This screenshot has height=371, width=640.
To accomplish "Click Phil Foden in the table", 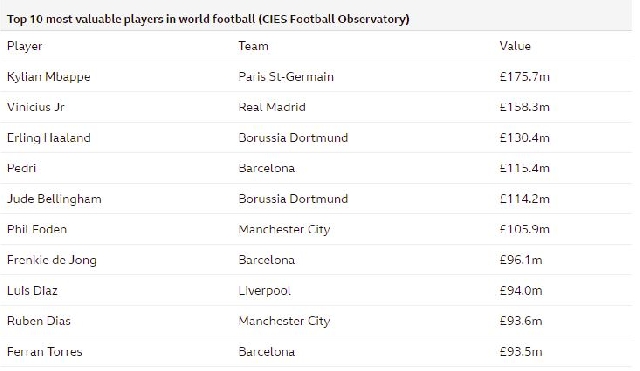I will point(37,229).
